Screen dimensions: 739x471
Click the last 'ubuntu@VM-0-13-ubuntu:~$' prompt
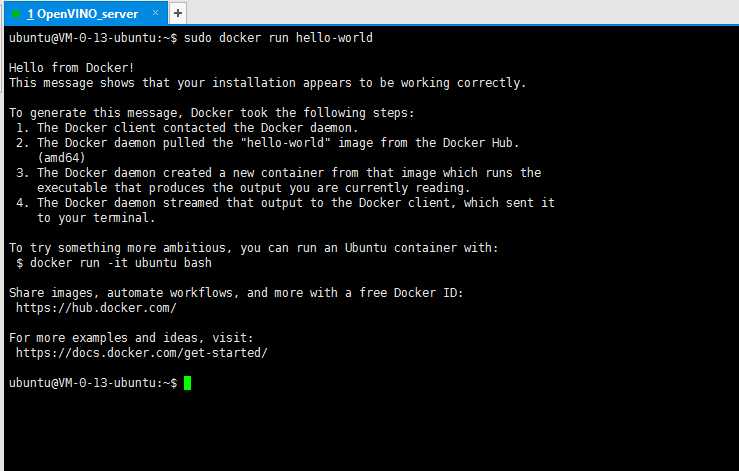pos(93,383)
